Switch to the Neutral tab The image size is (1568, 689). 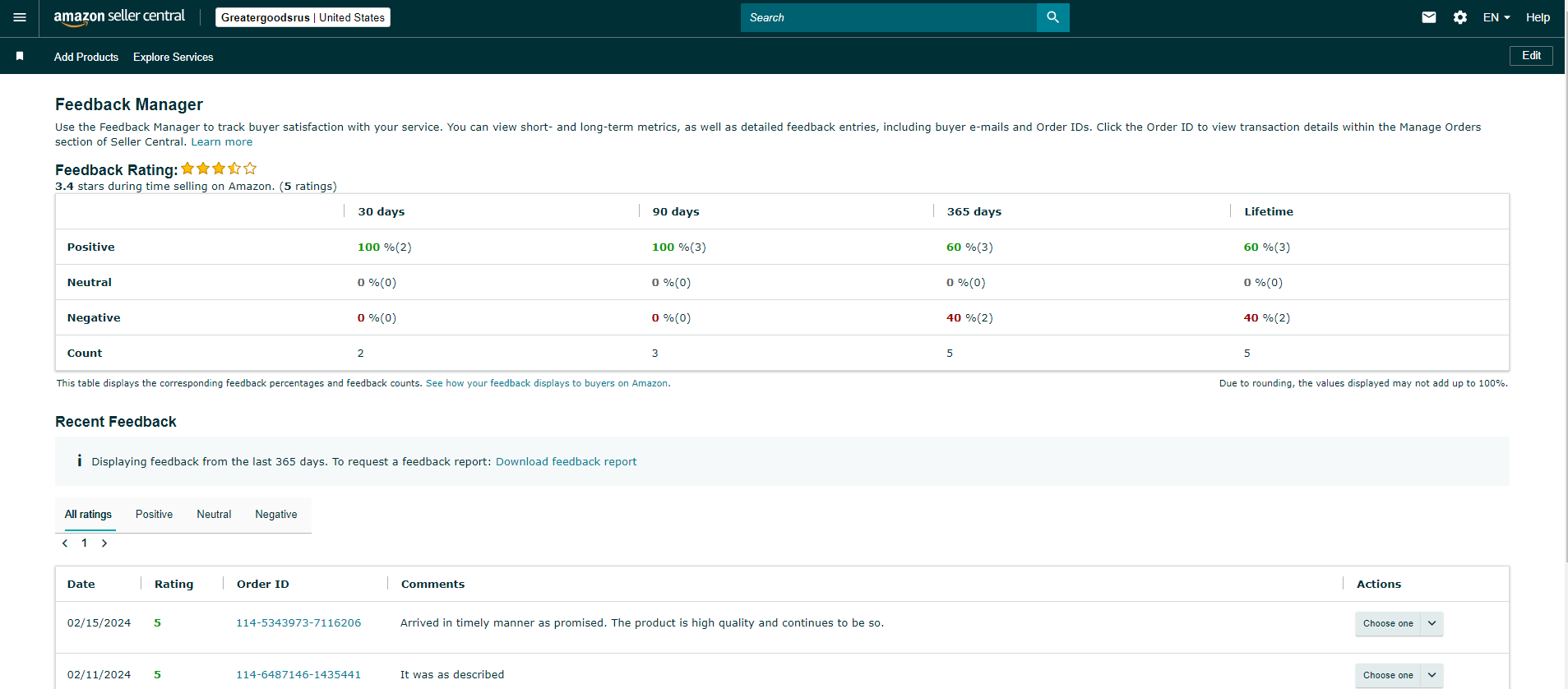214,515
